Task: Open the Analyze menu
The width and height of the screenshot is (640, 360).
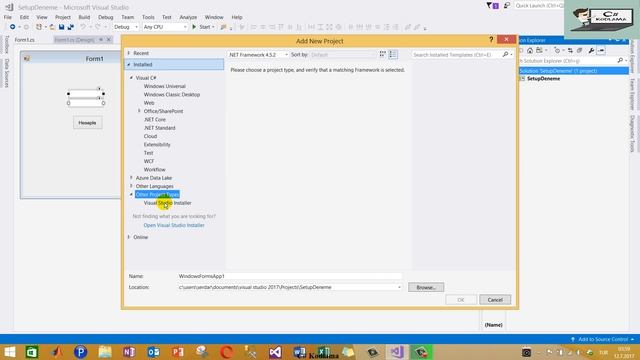Action: pyautogui.click(x=188, y=17)
